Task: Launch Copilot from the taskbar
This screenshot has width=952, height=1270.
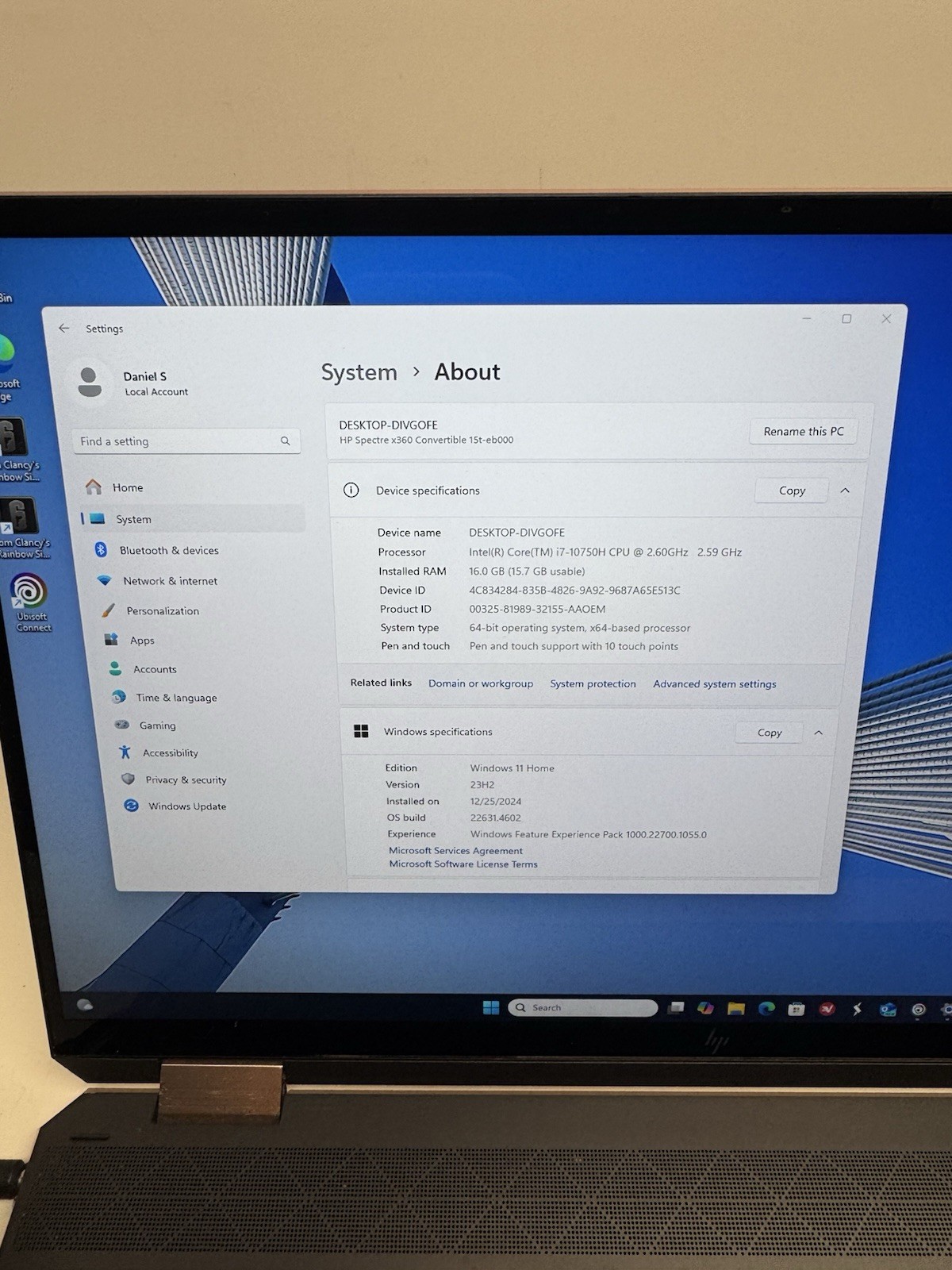Action: tap(705, 1008)
